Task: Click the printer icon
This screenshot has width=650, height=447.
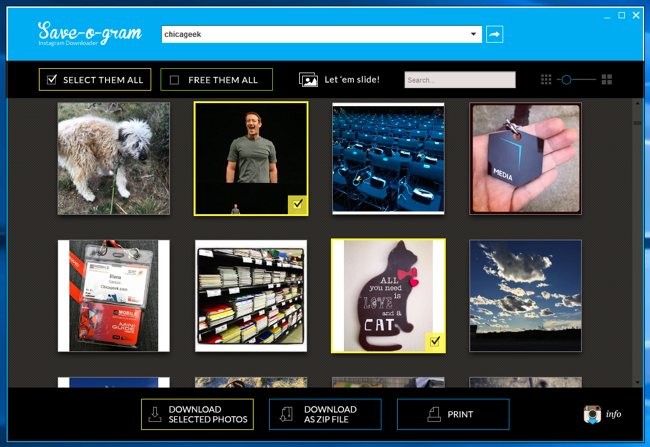Action: [434, 414]
